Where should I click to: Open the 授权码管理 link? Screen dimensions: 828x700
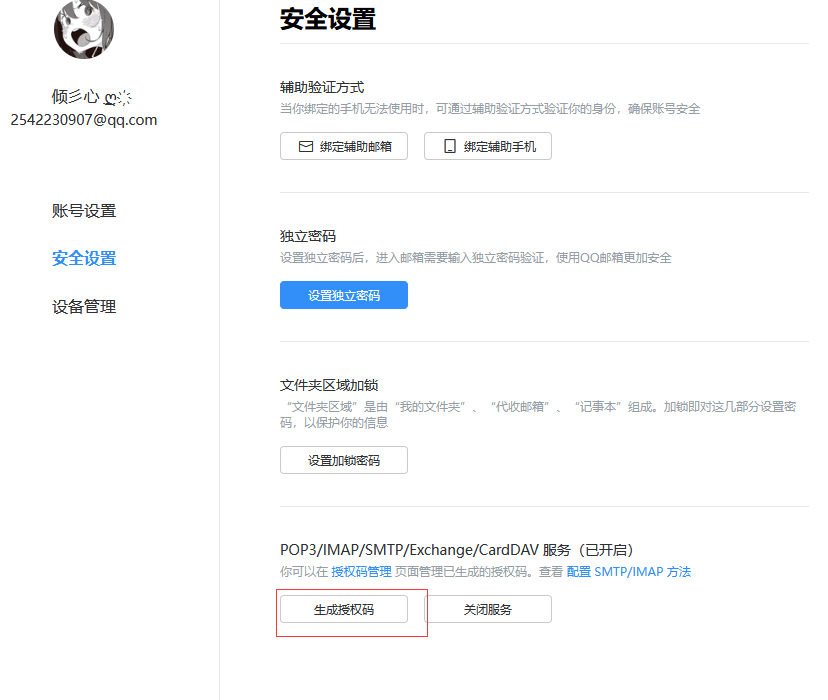(361, 572)
